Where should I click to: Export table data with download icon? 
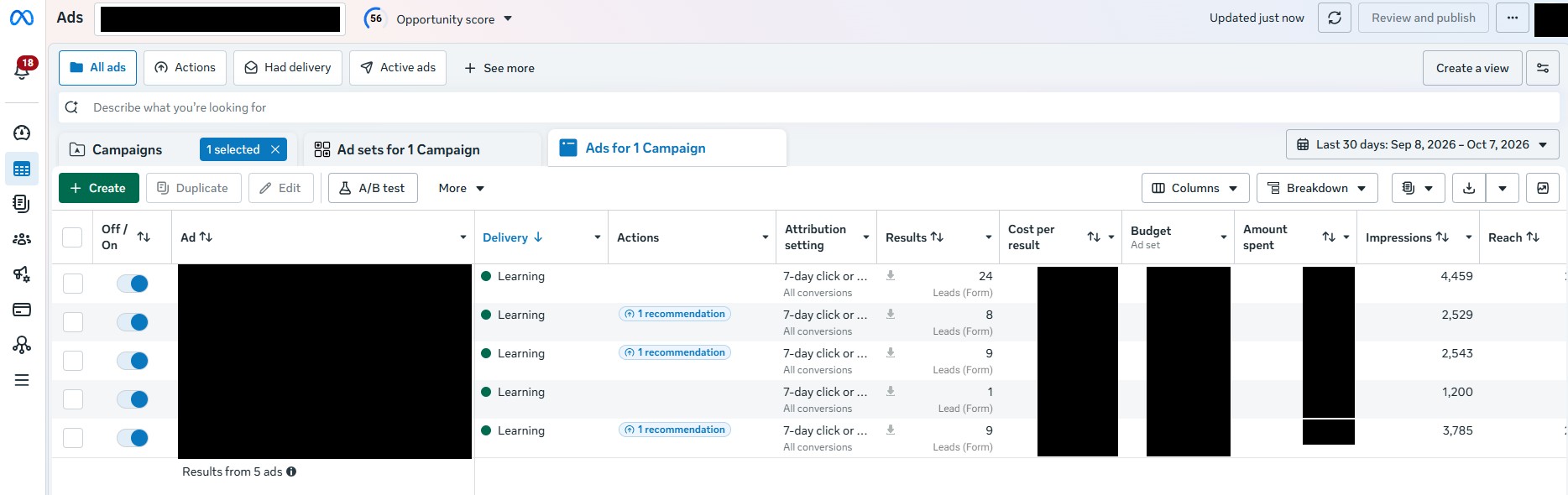tap(1469, 188)
